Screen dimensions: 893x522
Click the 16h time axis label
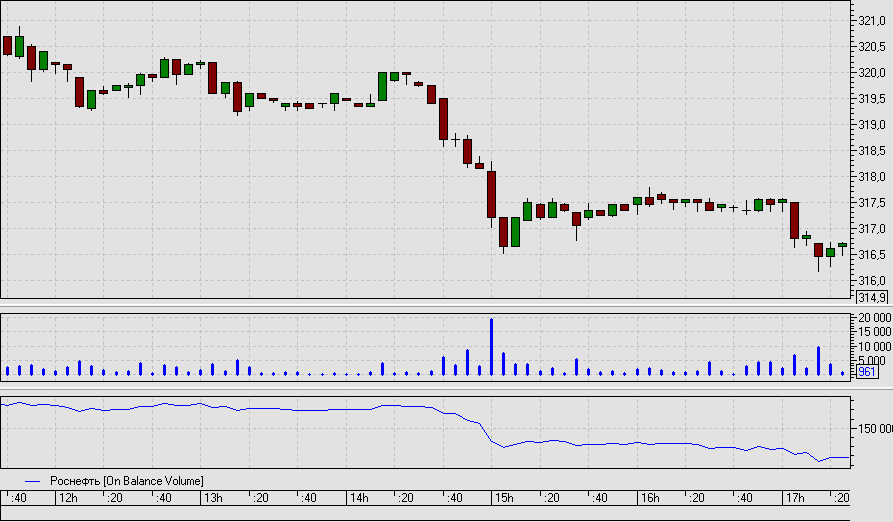pos(650,498)
